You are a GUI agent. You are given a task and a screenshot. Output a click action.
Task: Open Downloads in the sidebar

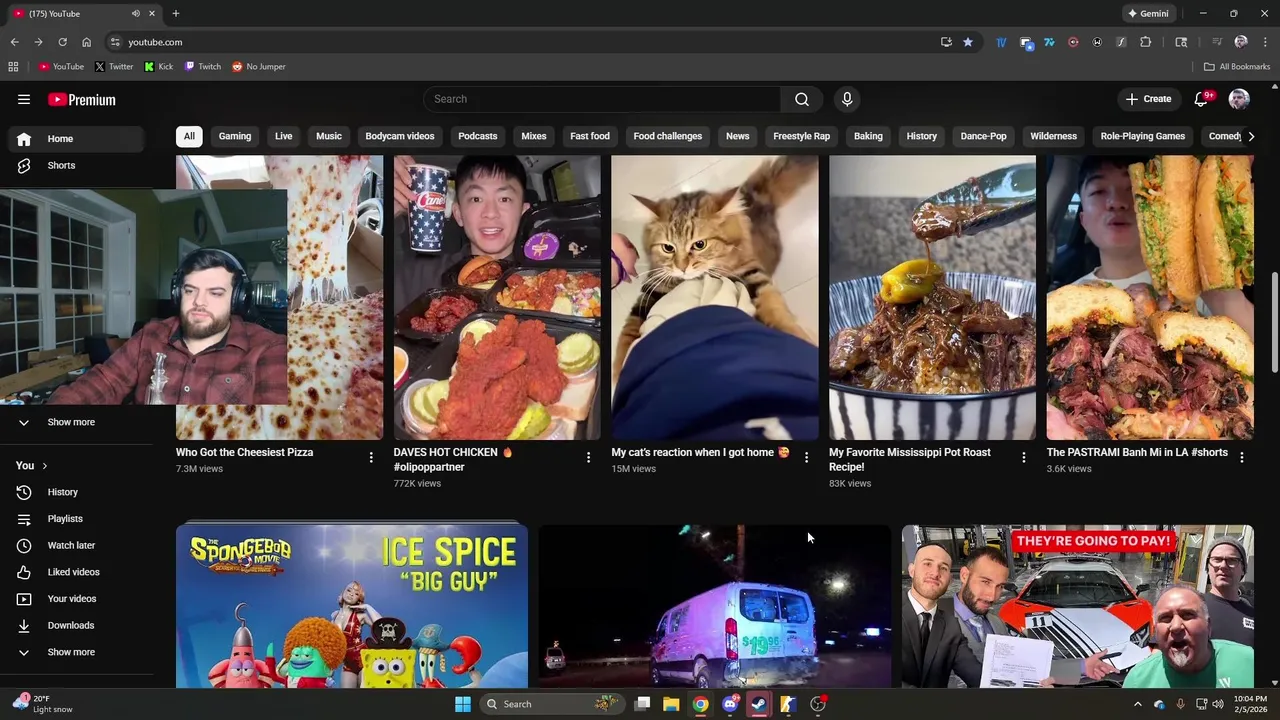tap(76, 625)
